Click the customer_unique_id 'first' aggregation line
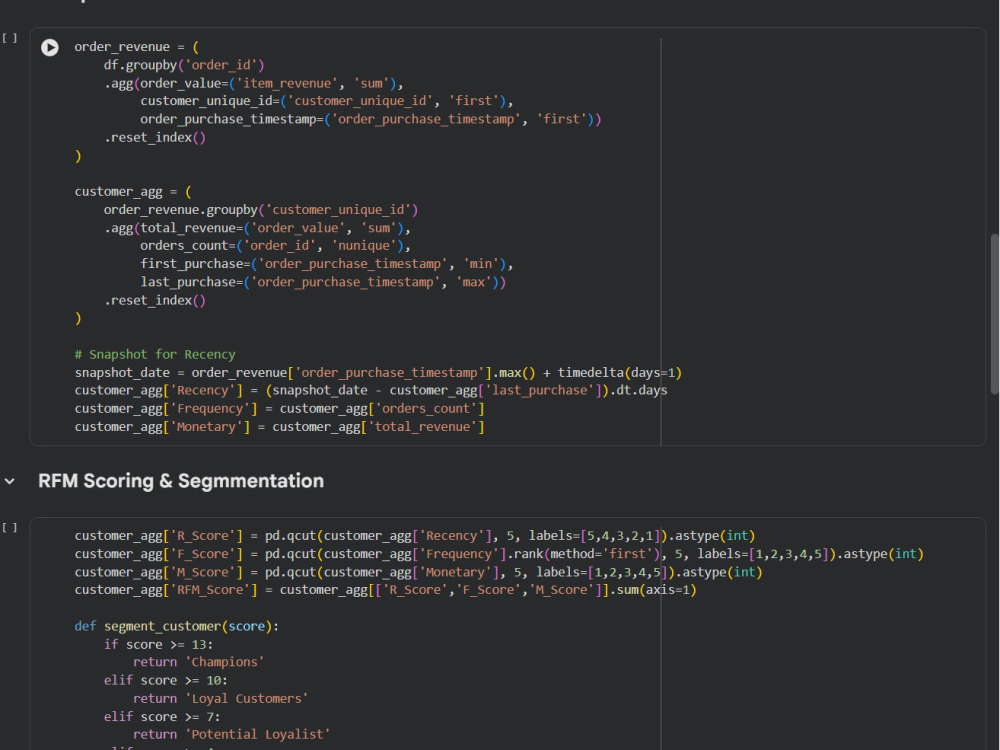Screen dimensions: 1000x750 pos(327,101)
